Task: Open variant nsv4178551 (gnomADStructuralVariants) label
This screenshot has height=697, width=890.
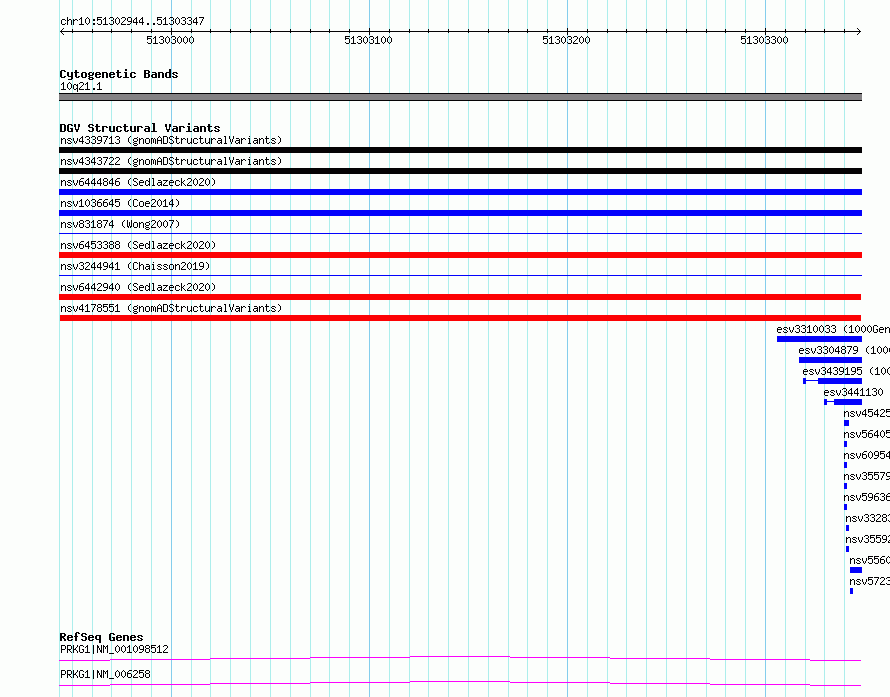Action: coord(171,308)
